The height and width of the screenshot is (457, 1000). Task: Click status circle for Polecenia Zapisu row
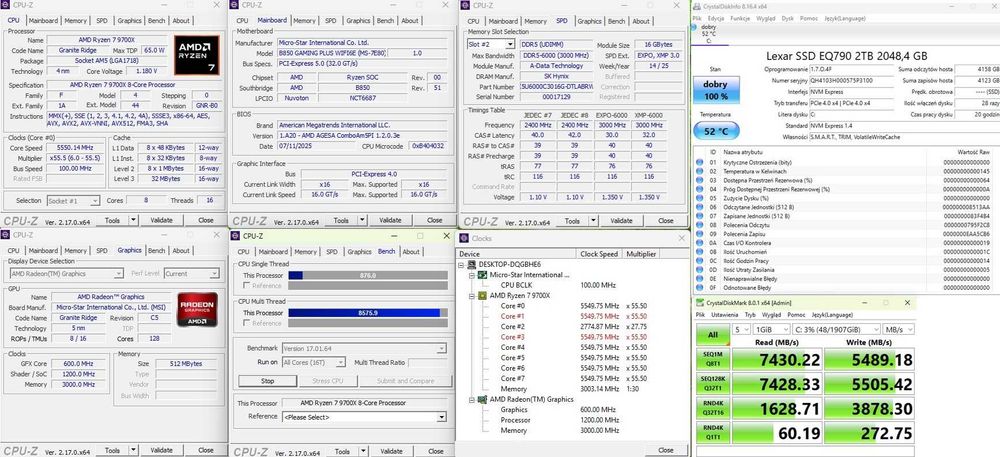(x=700, y=233)
